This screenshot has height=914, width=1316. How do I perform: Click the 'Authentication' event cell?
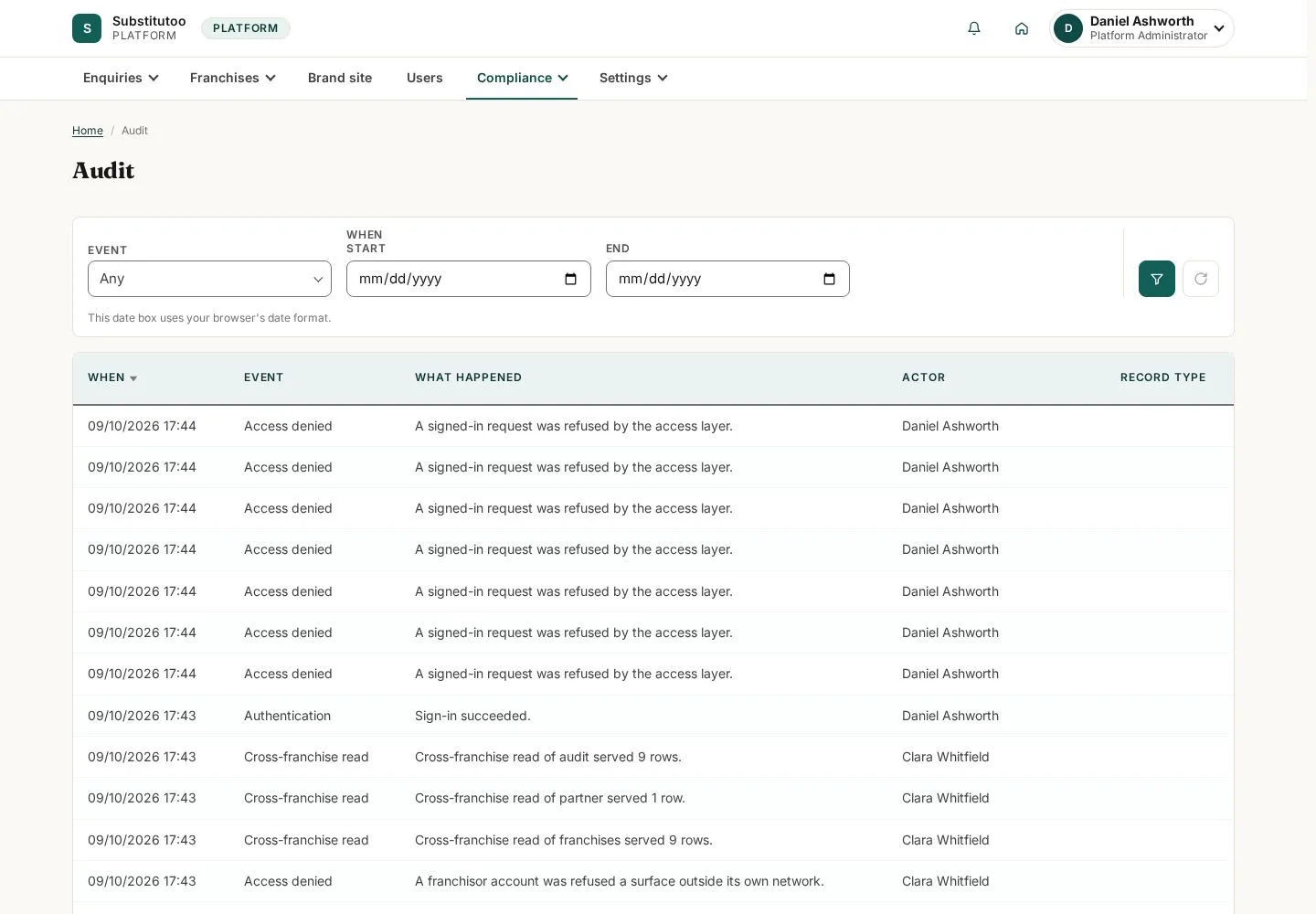(287, 716)
